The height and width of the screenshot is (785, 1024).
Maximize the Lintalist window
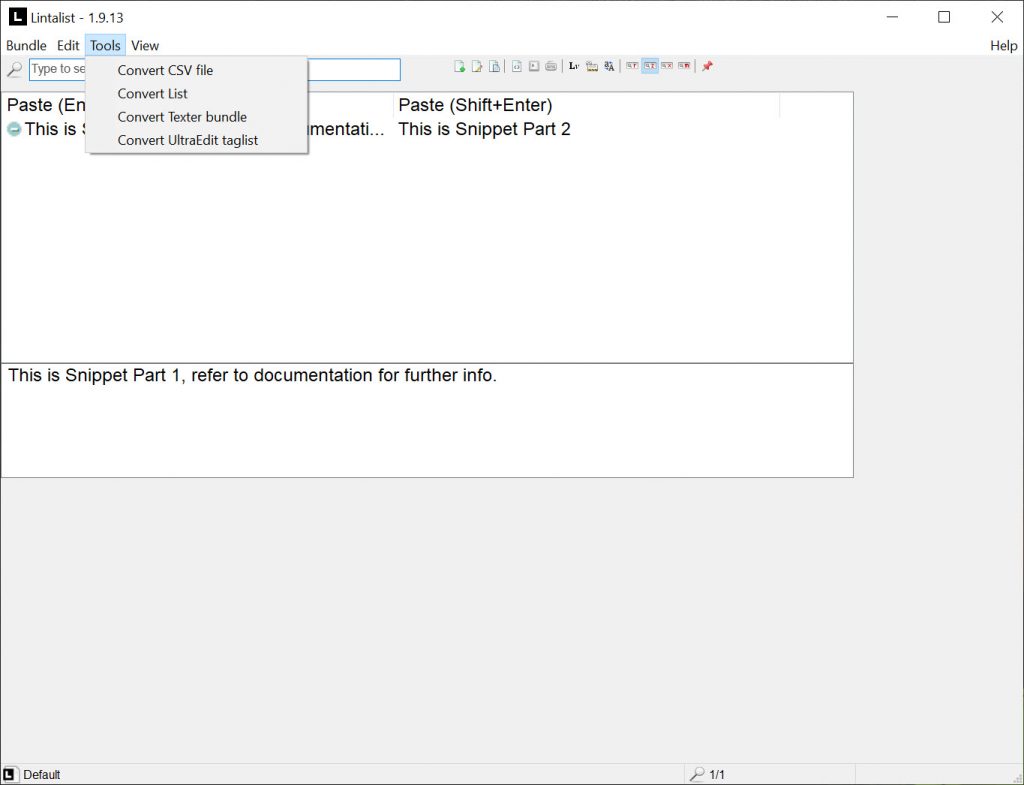(x=944, y=17)
